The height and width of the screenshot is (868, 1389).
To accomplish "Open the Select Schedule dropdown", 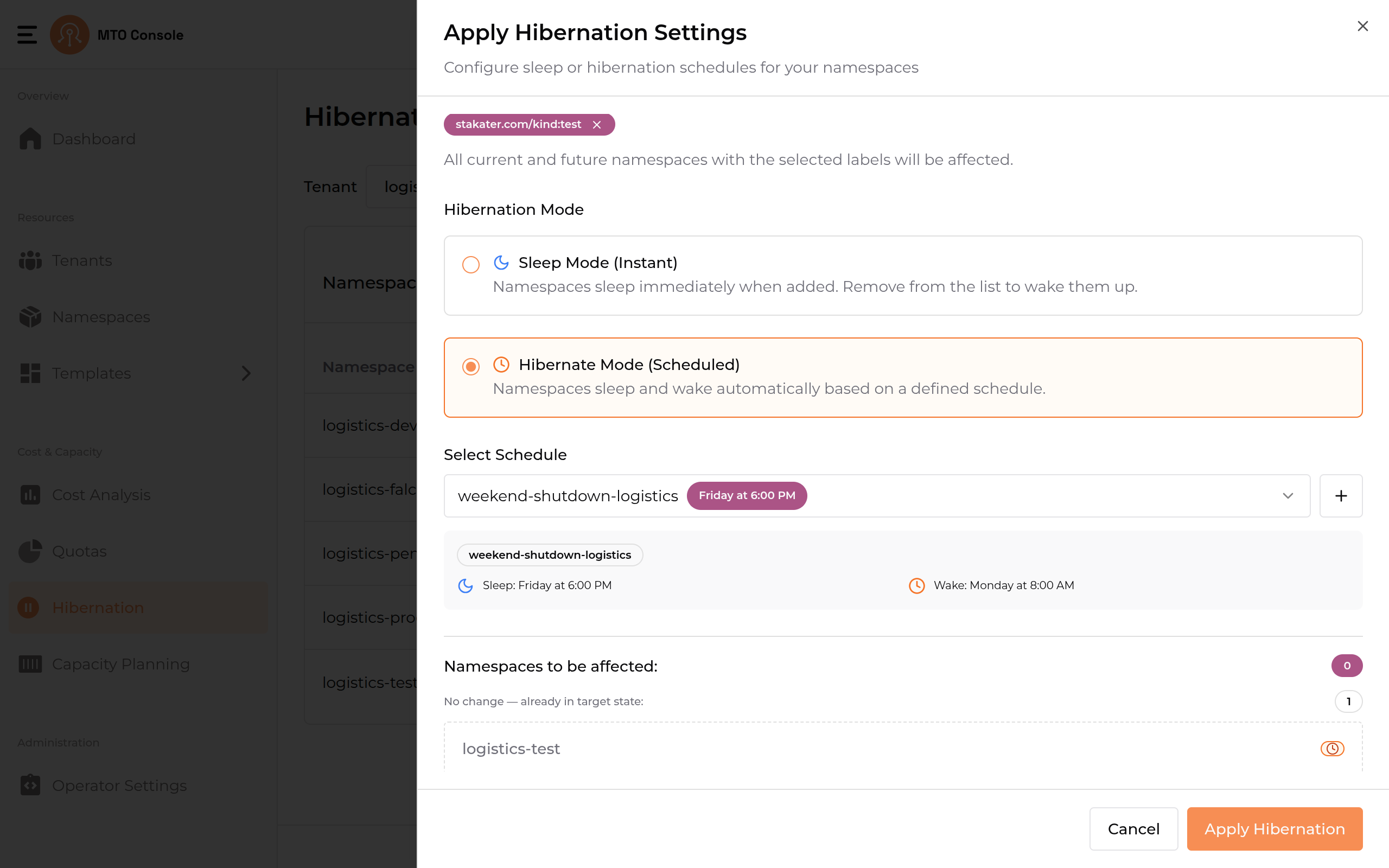I will click(x=877, y=495).
